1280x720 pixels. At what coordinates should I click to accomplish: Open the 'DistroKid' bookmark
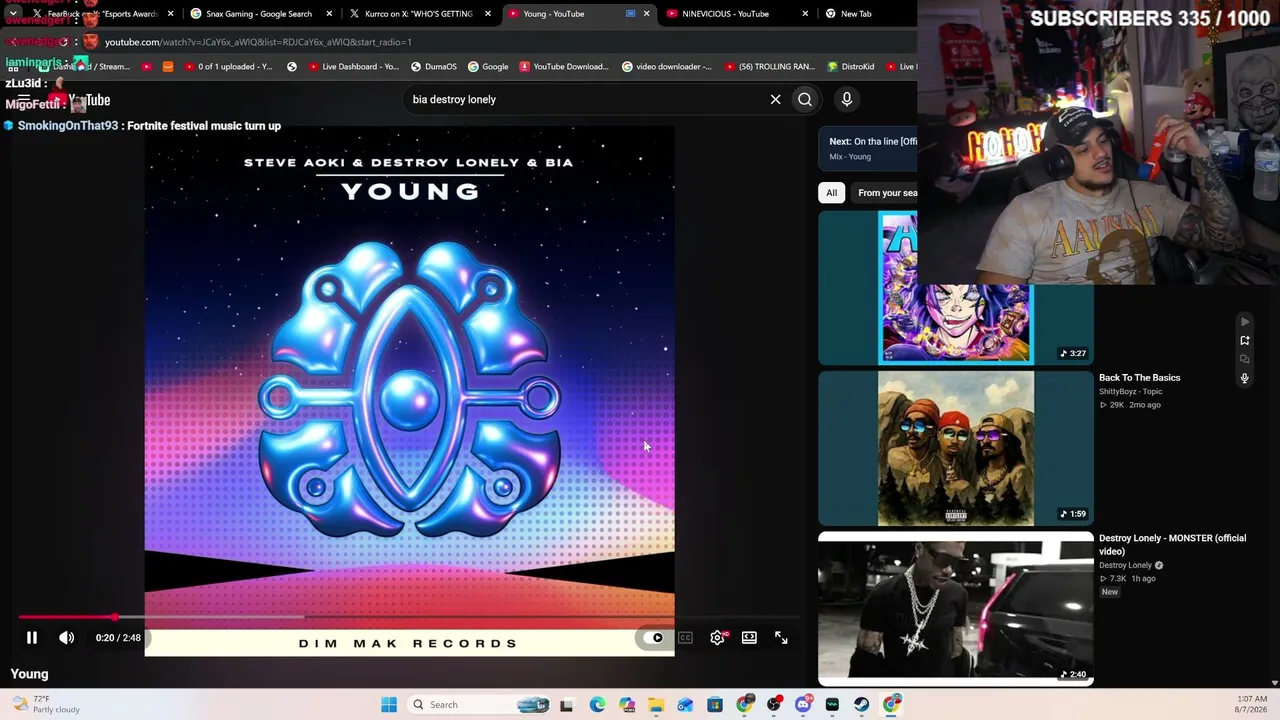[x=851, y=67]
